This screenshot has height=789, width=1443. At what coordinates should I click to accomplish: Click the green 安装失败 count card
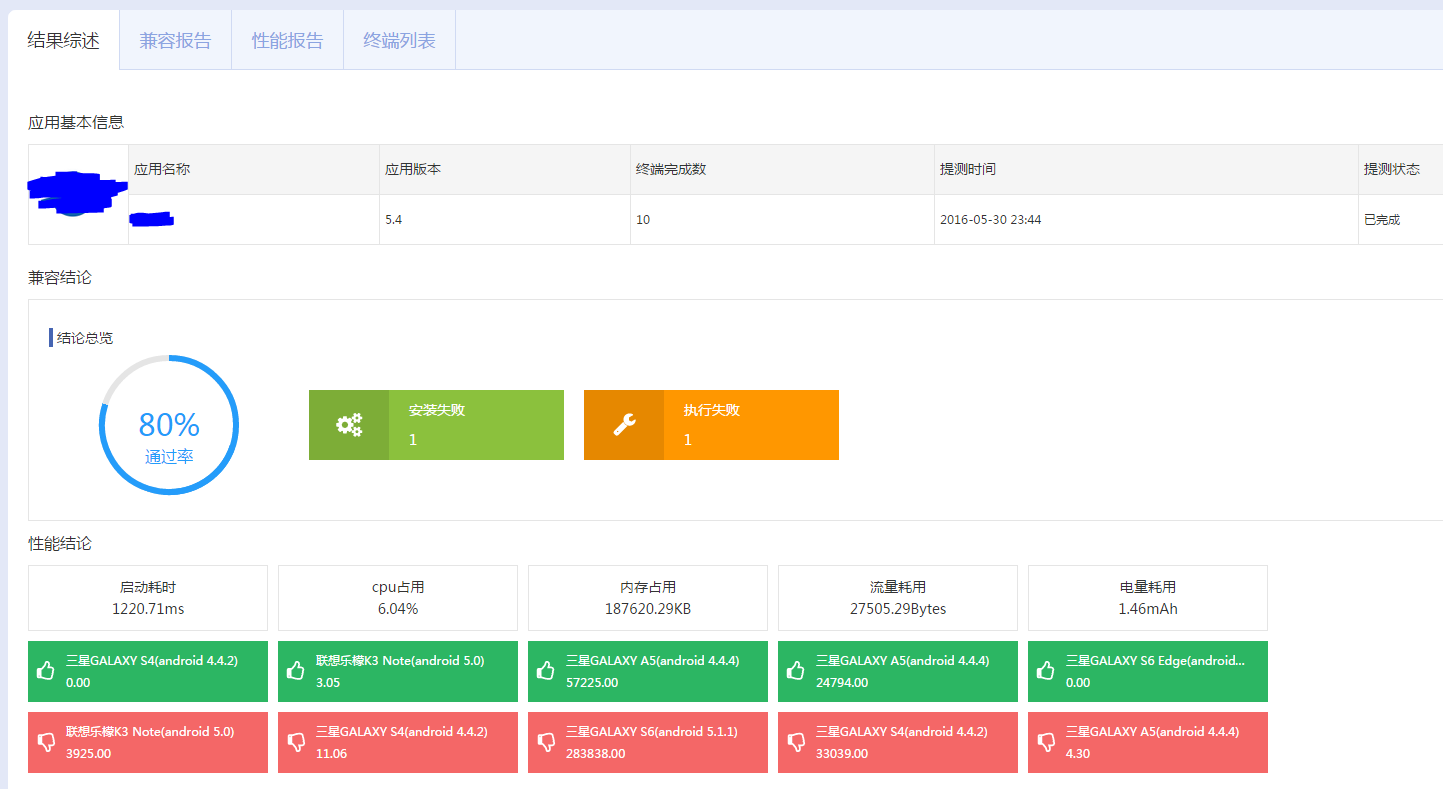click(475, 425)
